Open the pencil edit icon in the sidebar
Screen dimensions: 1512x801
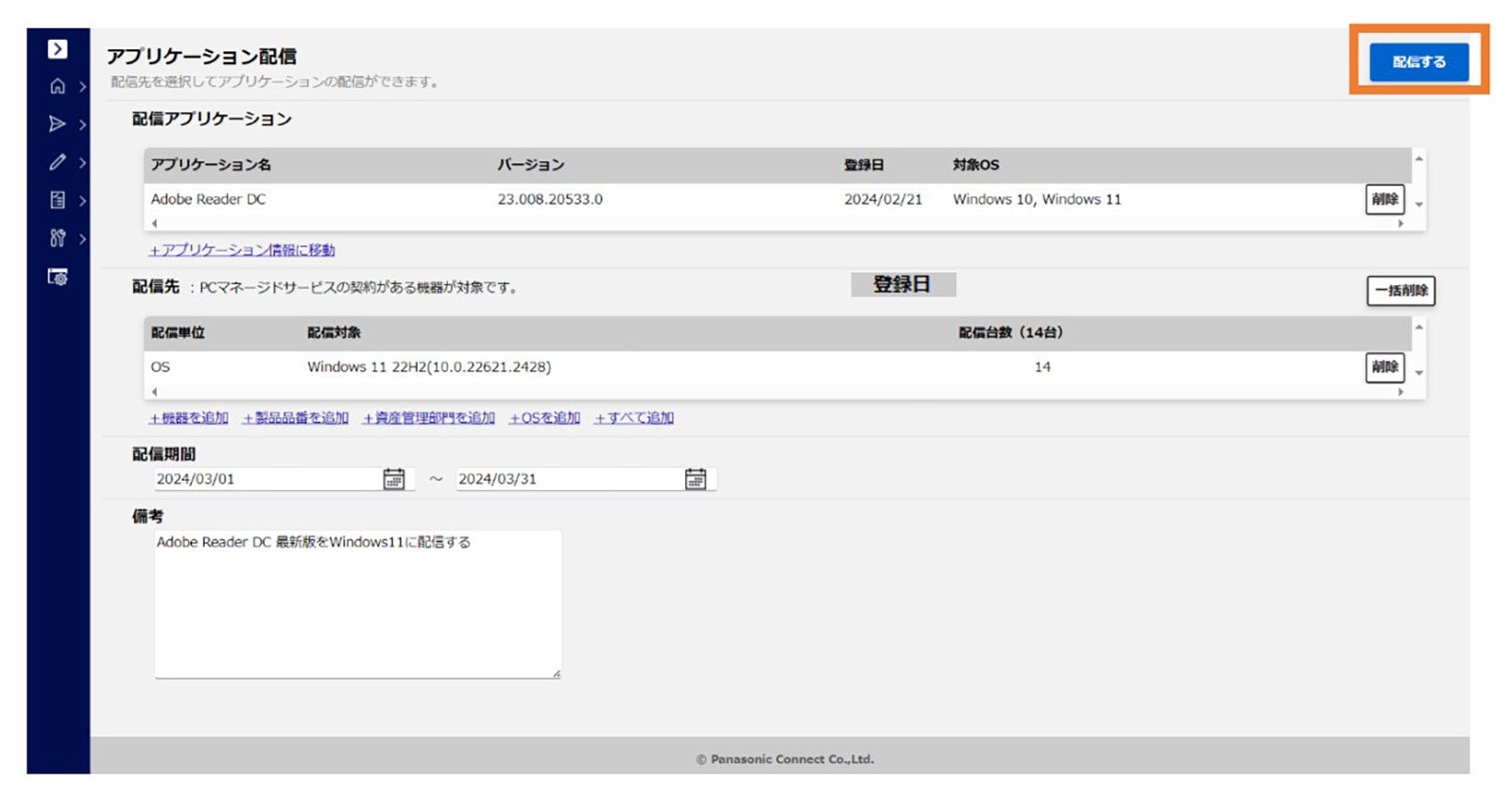pos(58,162)
